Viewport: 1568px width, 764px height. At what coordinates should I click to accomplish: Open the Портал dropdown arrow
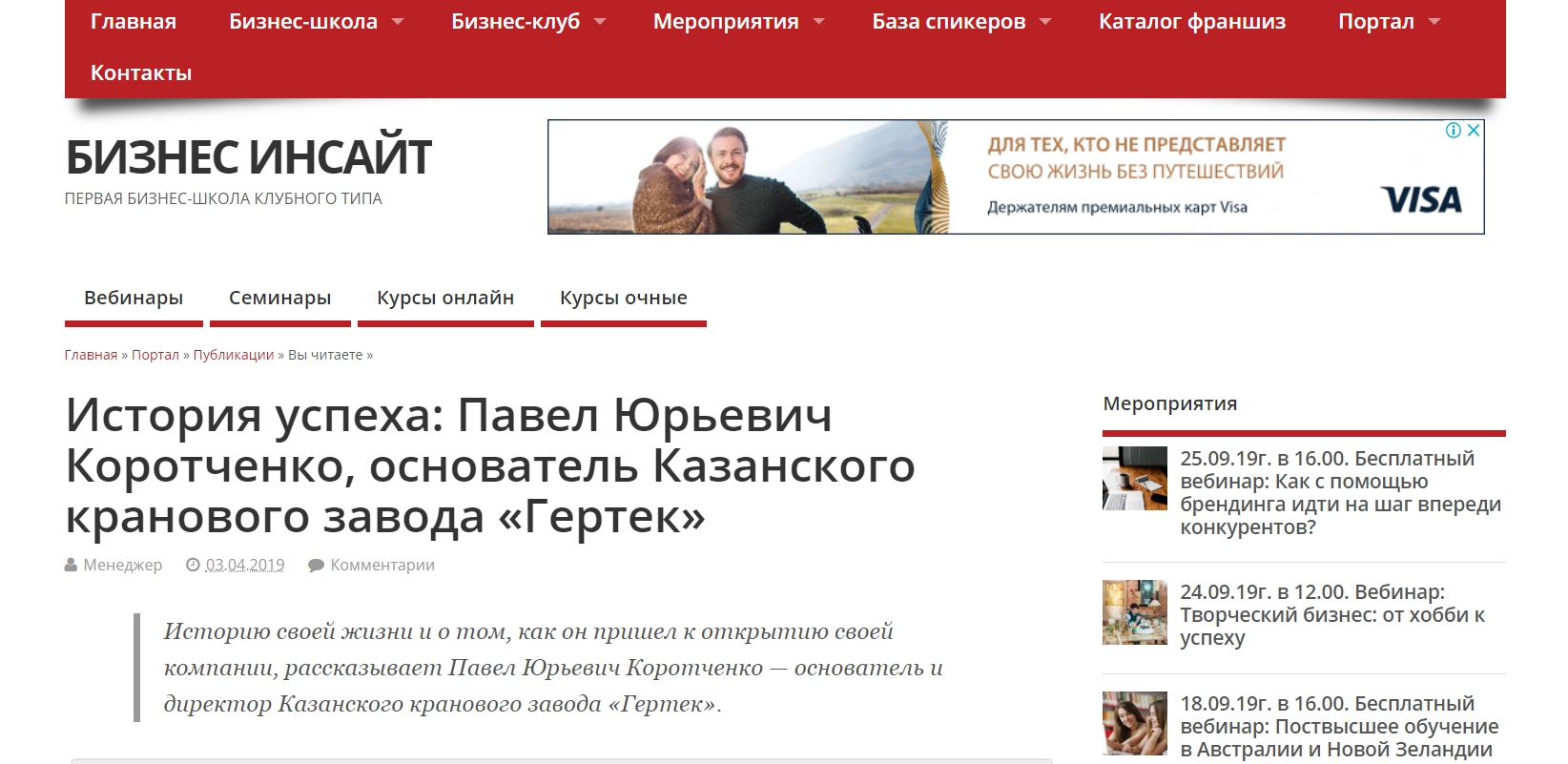1434,22
